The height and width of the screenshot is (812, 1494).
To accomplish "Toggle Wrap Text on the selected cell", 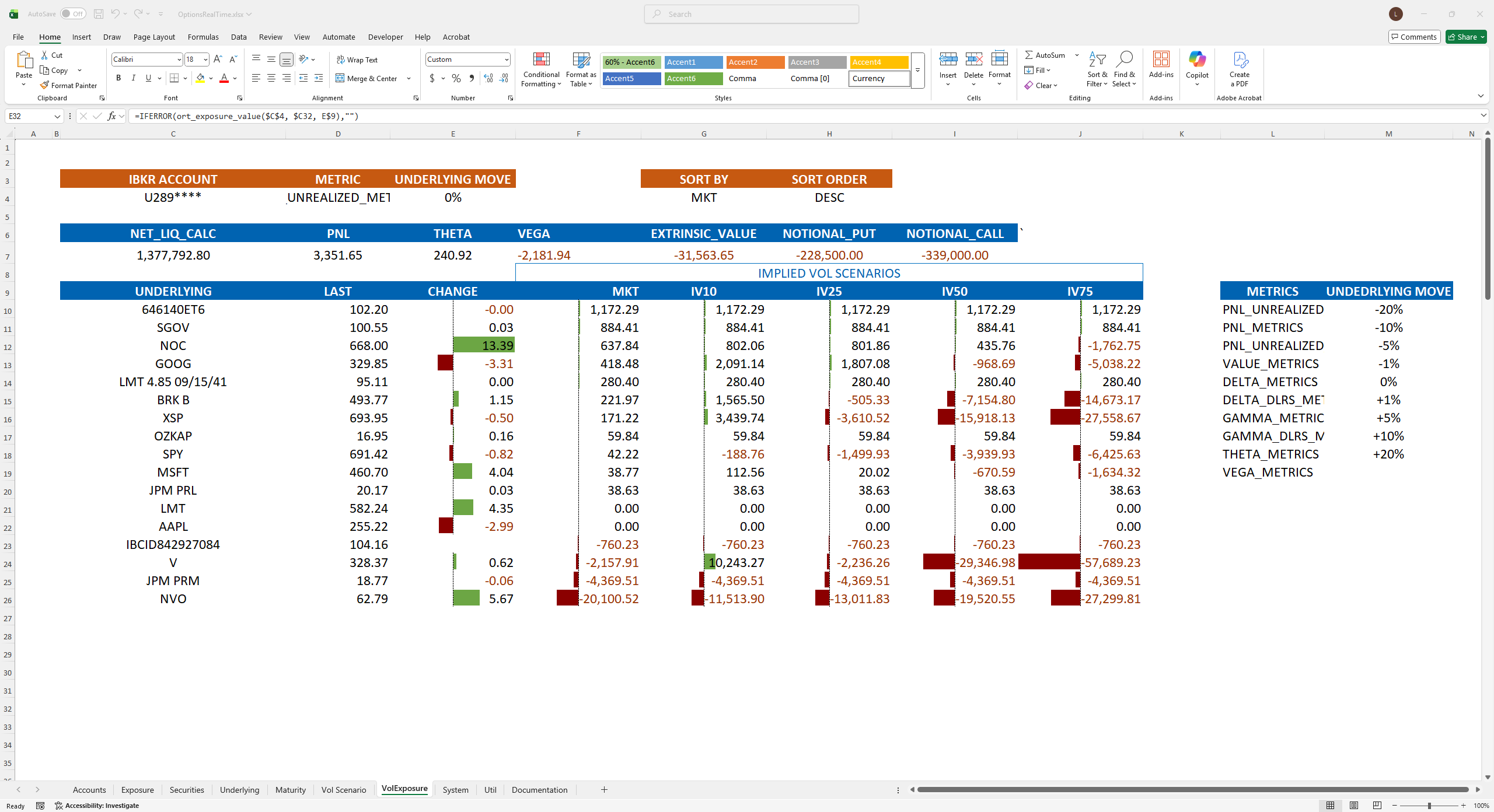I will pos(357,59).
